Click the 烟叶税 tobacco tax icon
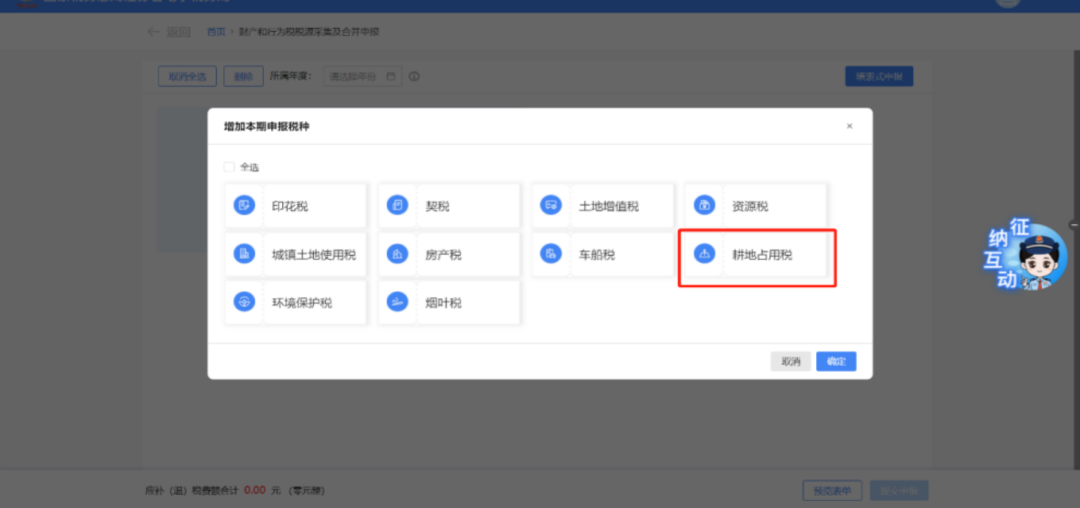The width and height of the screenshot is (1080, 508). pos(397,302)
